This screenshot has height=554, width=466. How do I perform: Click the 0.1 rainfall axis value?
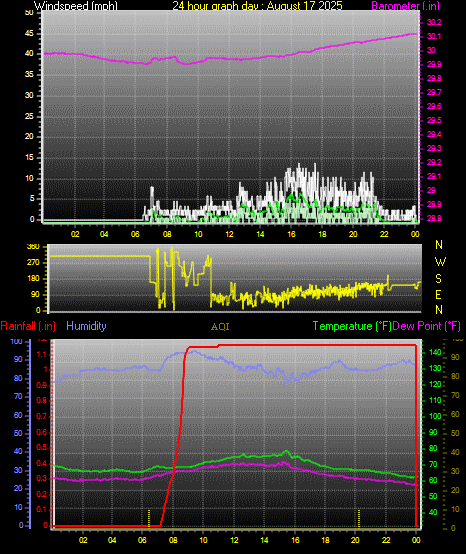tap(42, 509)
